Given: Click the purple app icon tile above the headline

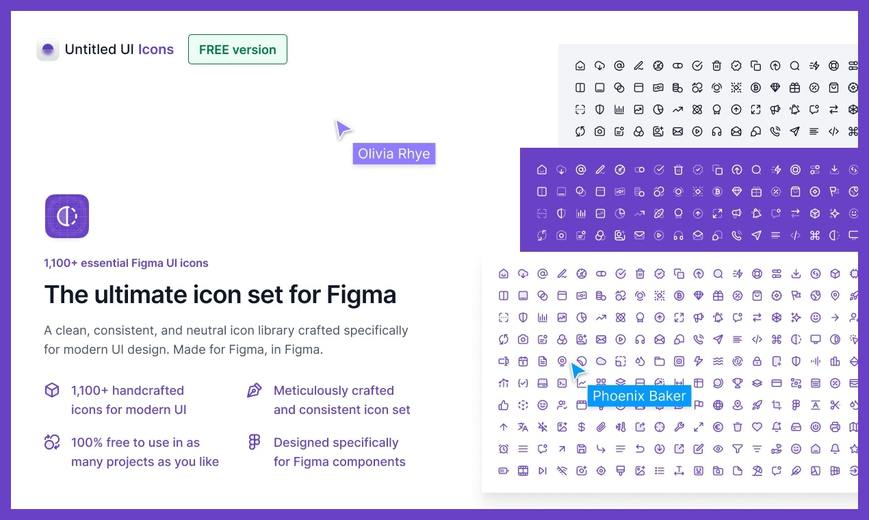Looking at the screenshot, I should point(67,216).
